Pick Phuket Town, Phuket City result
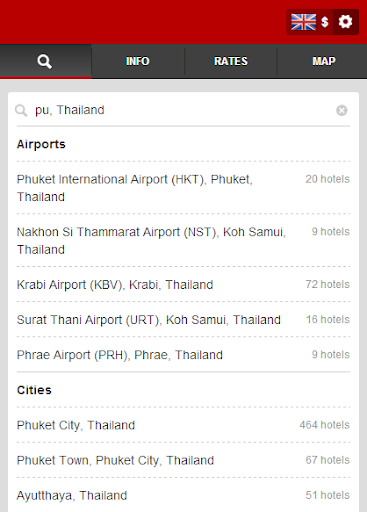Screen dimensions: 367x512 point(183,460)
